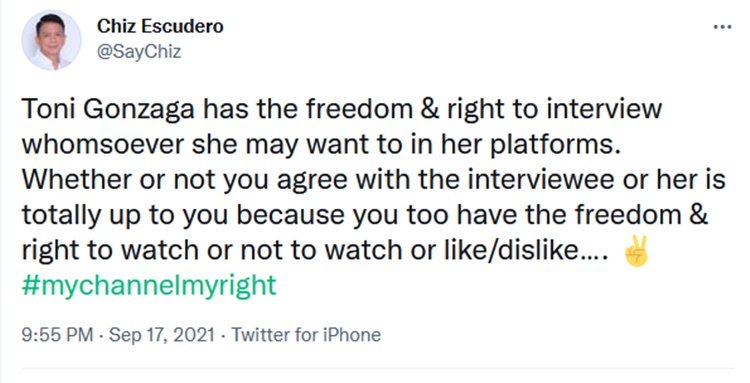
Task: Open the Twitter for iPhone source link
Action: tap(307, 335)
